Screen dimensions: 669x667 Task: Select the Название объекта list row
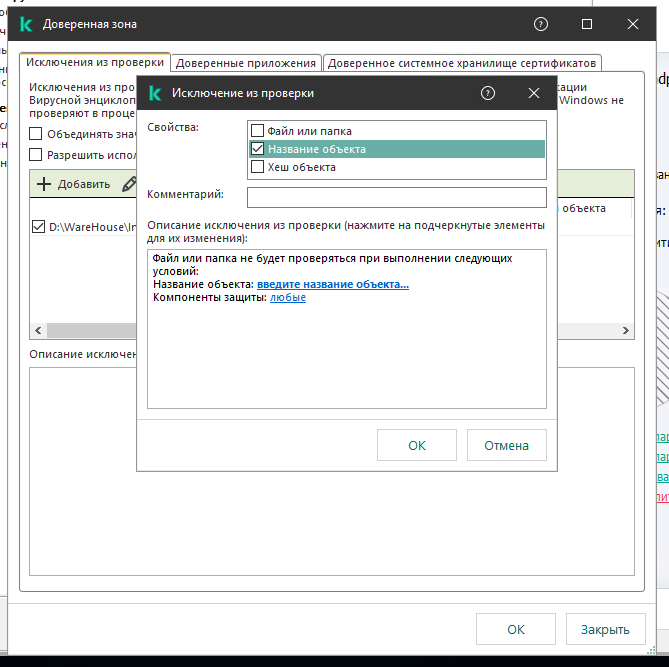point(397,149)
